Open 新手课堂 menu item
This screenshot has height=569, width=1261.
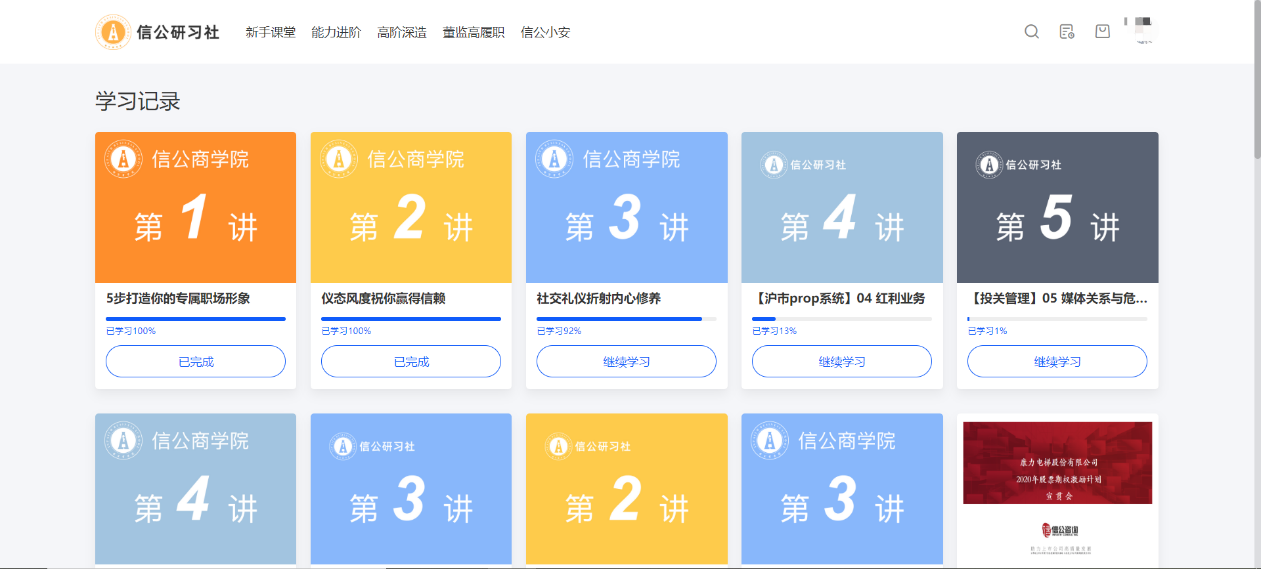pos(270,32)
